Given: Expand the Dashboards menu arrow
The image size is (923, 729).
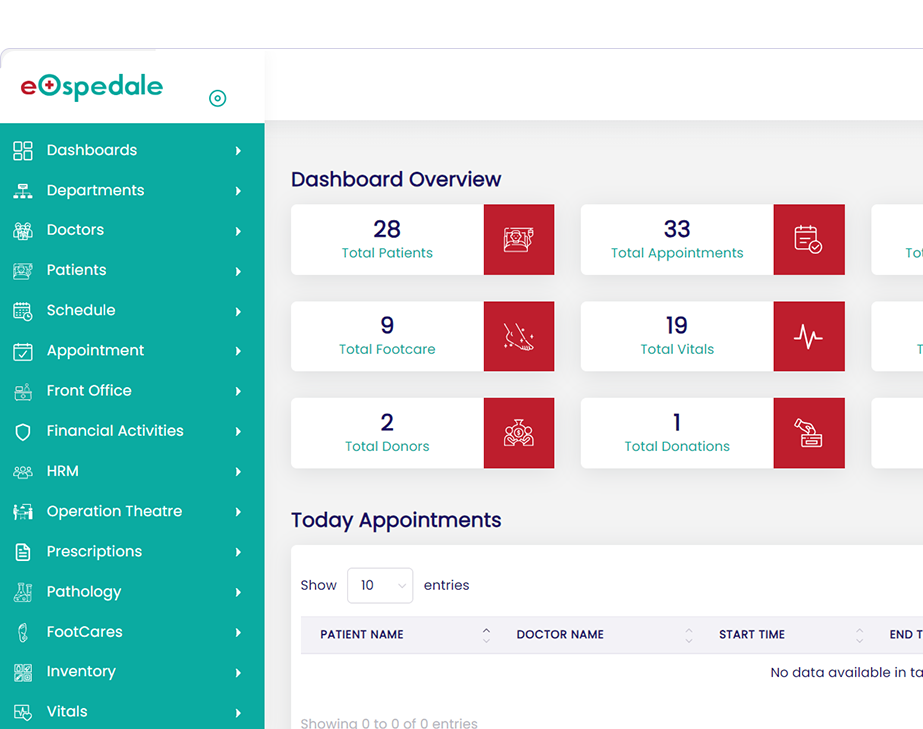Looking at the screenshot, I should [x=238, y=151].
